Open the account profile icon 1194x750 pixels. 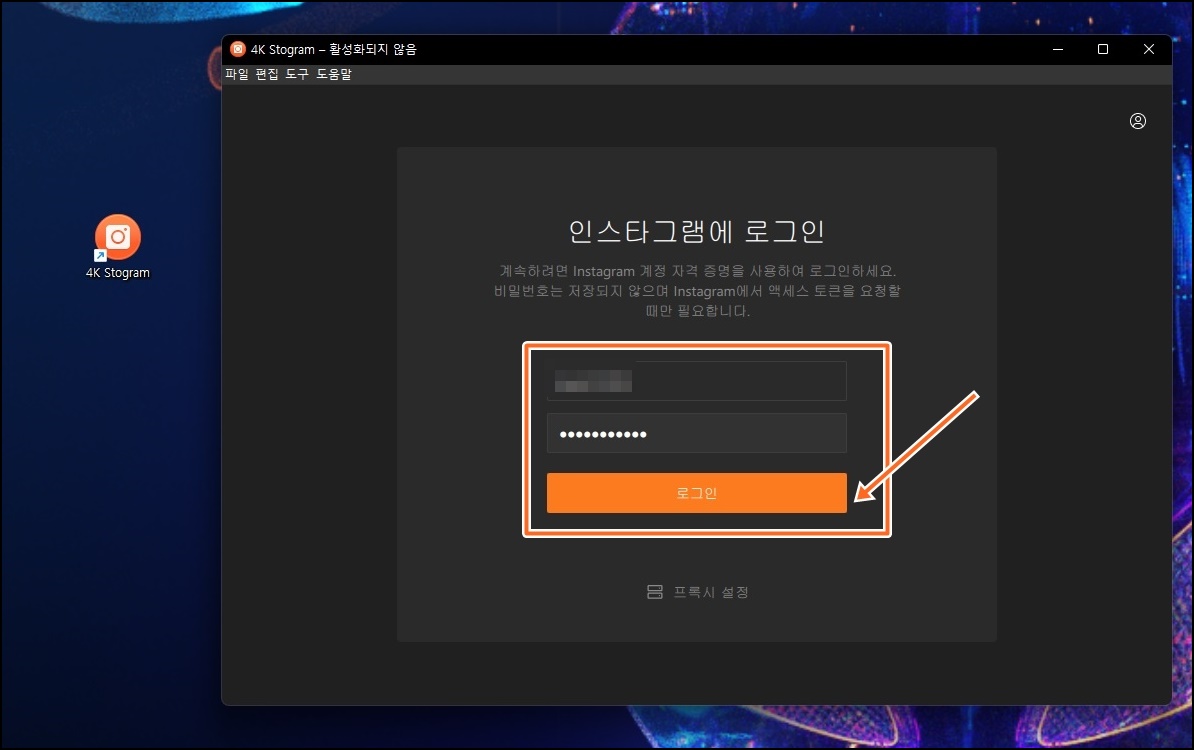[1138, 121]
